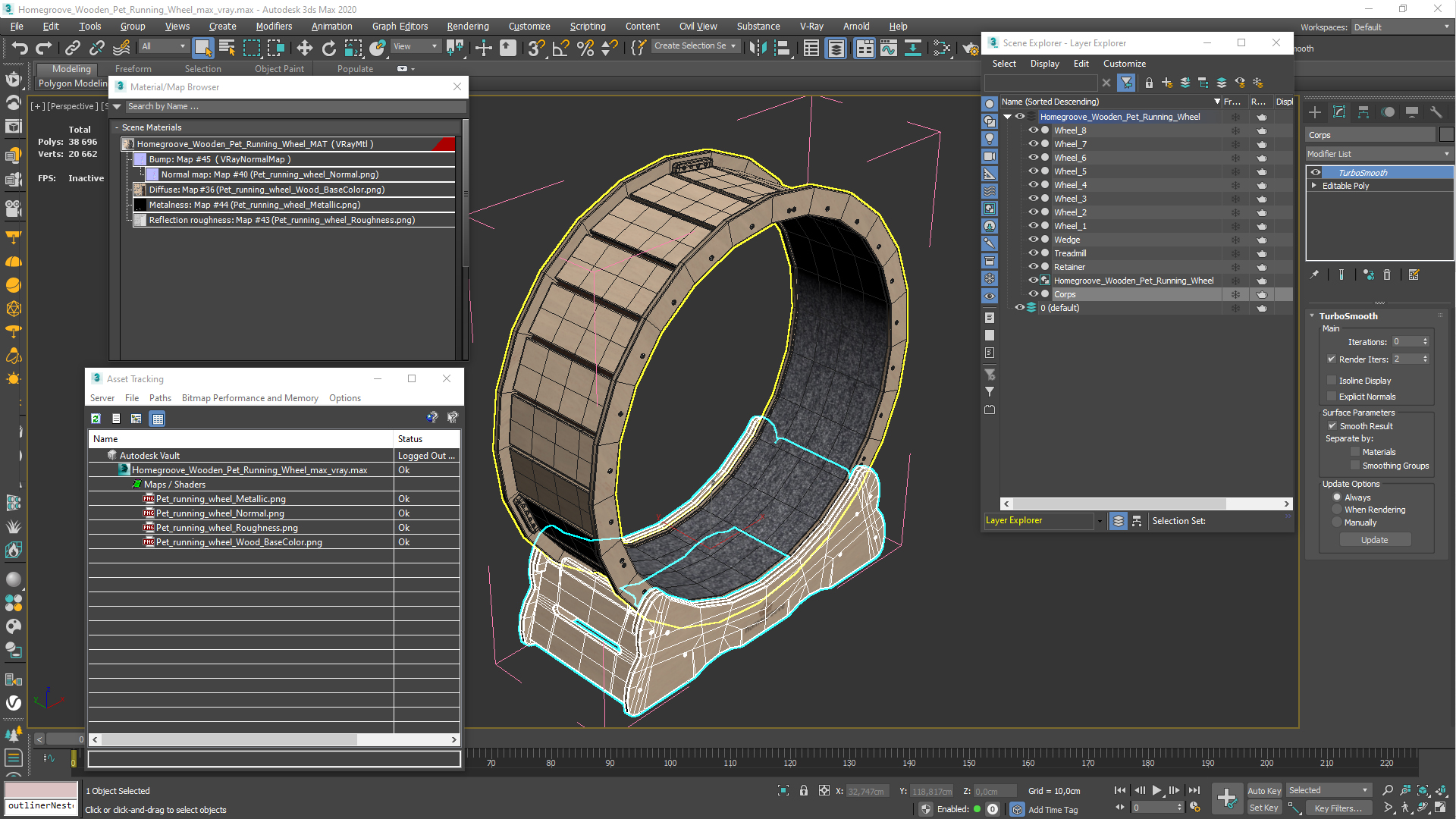Activate the Bind to Space Warp tool

coord(121,48)
